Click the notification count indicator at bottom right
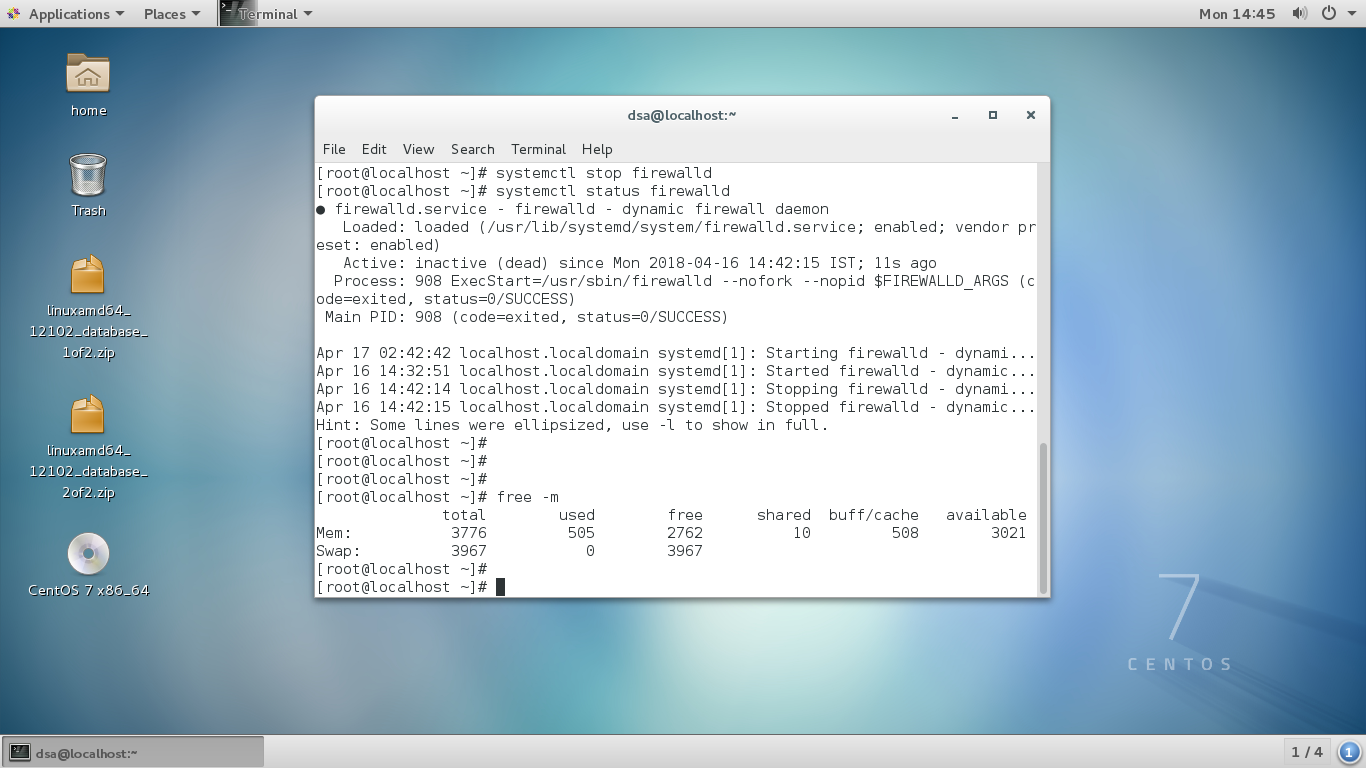This screenshot has width=1366, height=768. tap(1349, 752)
